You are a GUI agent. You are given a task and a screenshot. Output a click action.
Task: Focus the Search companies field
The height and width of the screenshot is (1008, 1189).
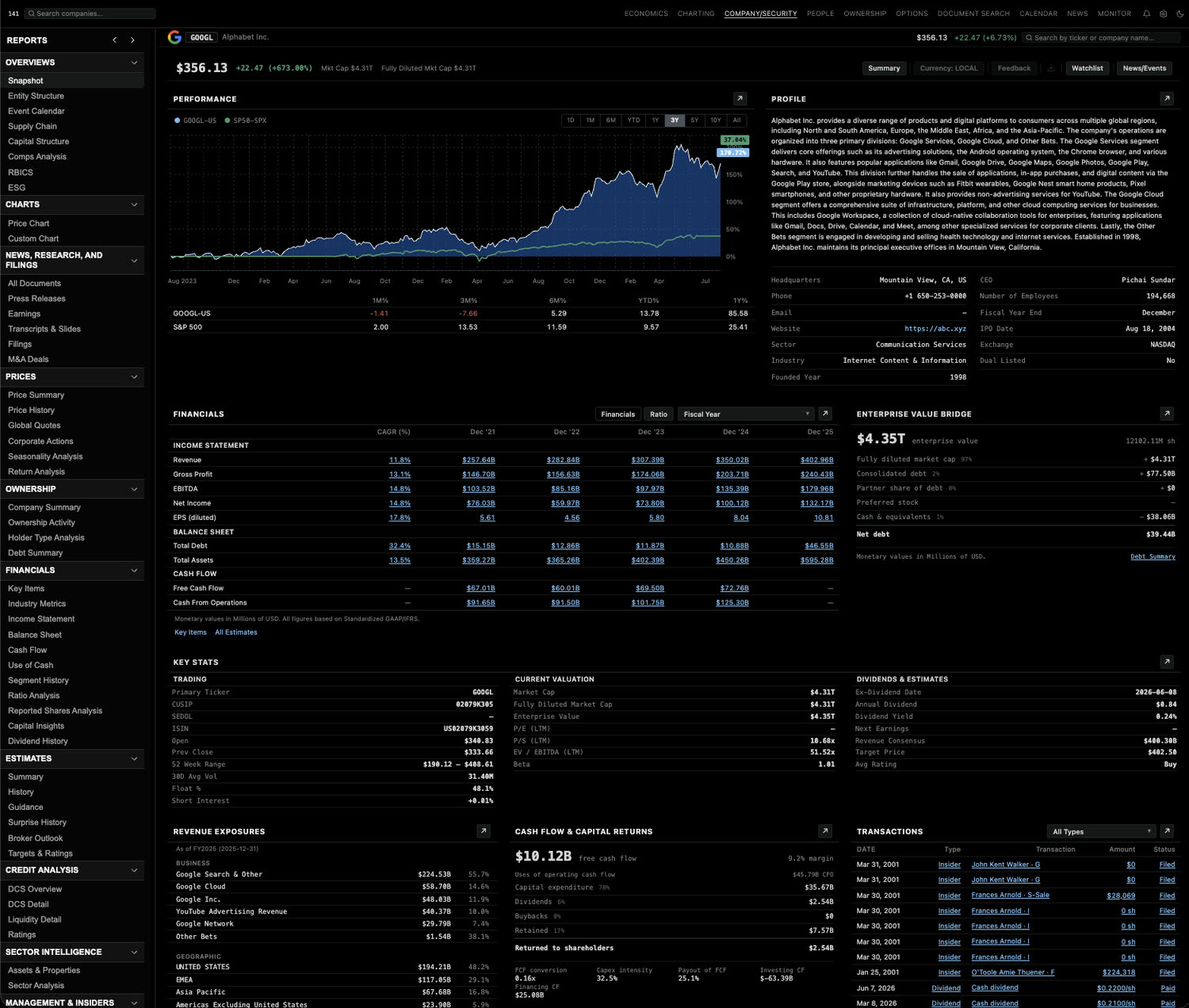(x=90, y=13)
